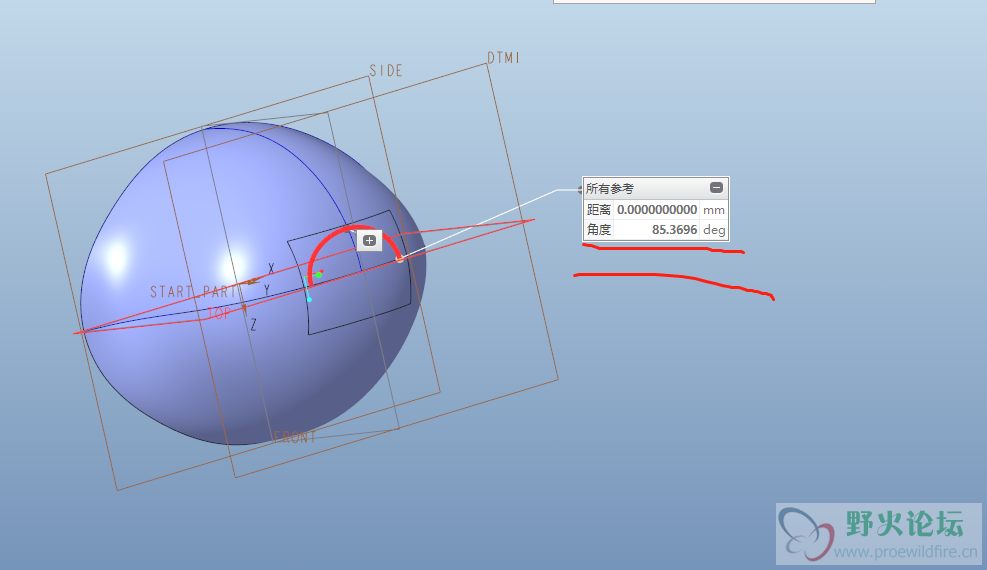
Task: Click the 距离 row label
Action: click(x=598, y=210)
